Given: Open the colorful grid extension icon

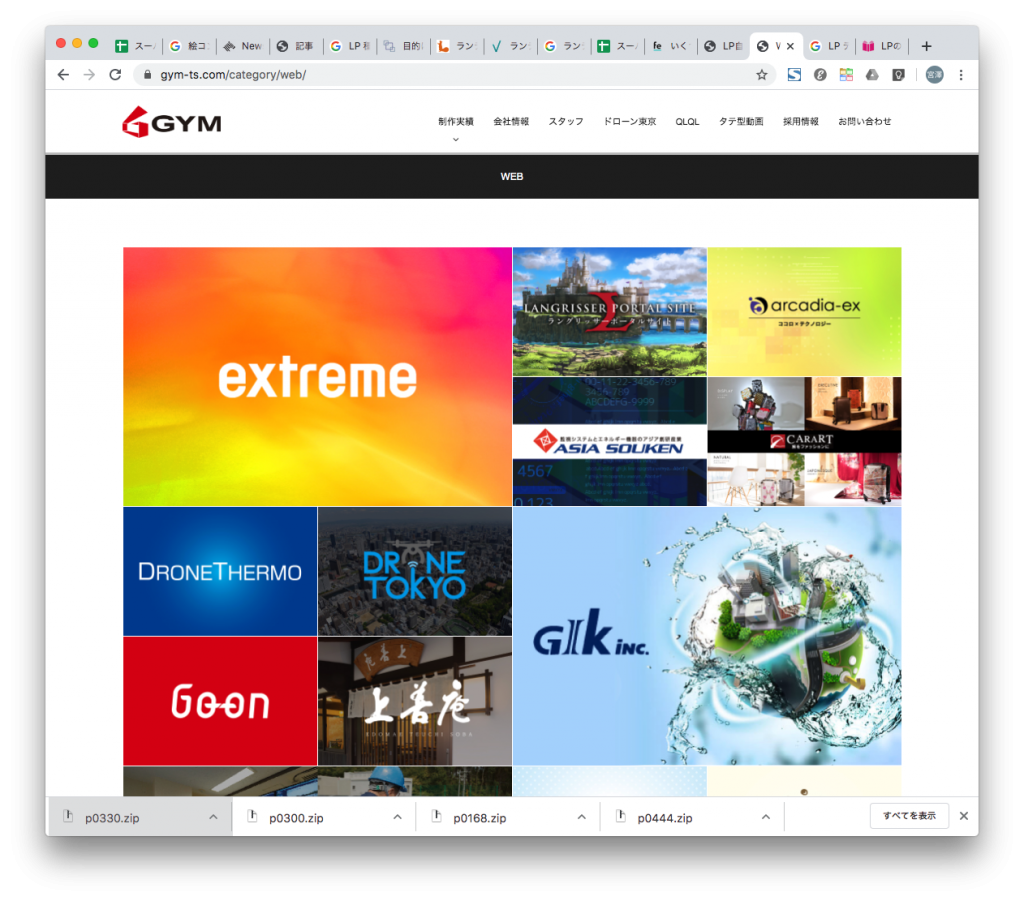Looking at the screenshot, I should (846, 75).
